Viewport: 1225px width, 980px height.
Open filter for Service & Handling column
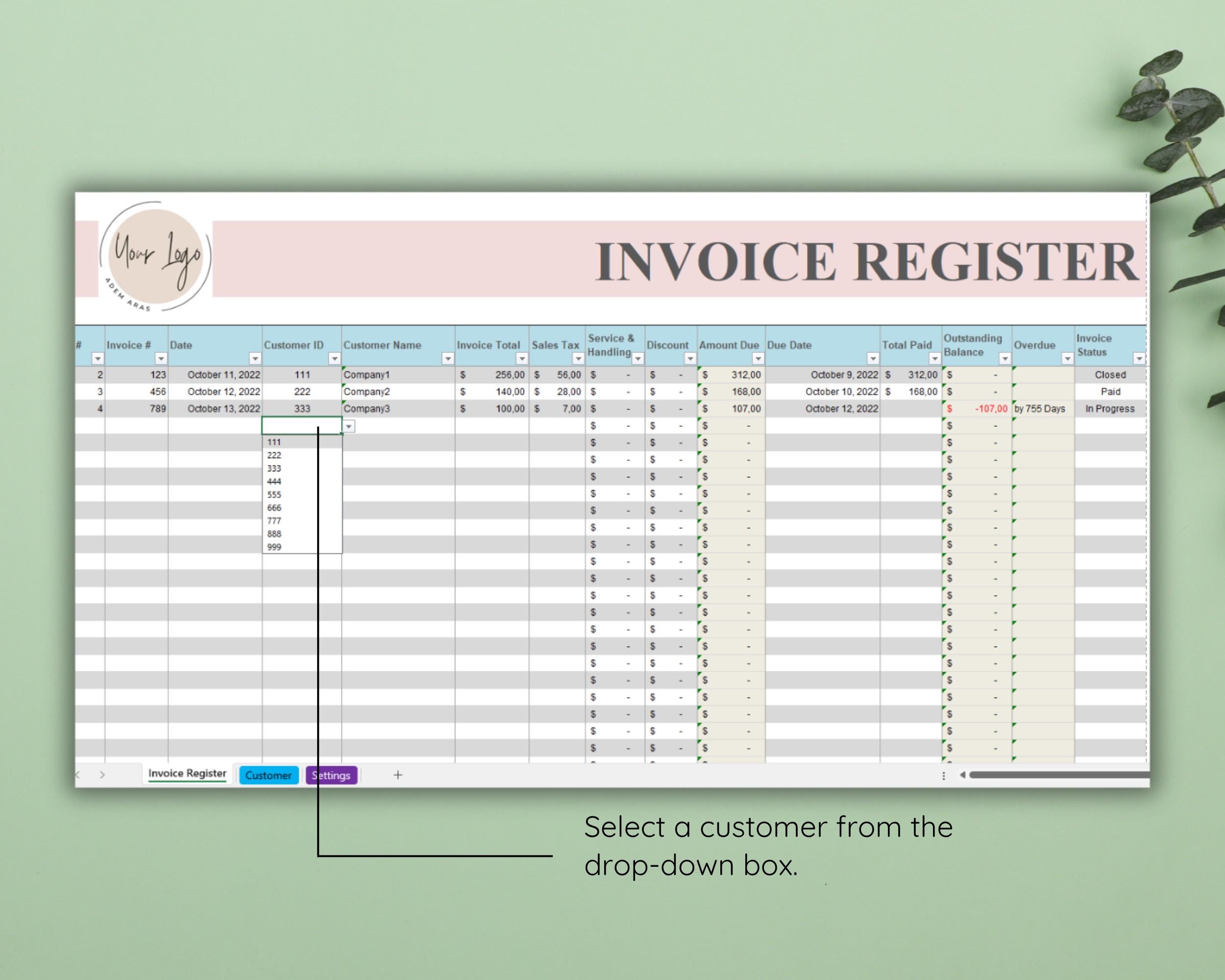tap(637, 359)
